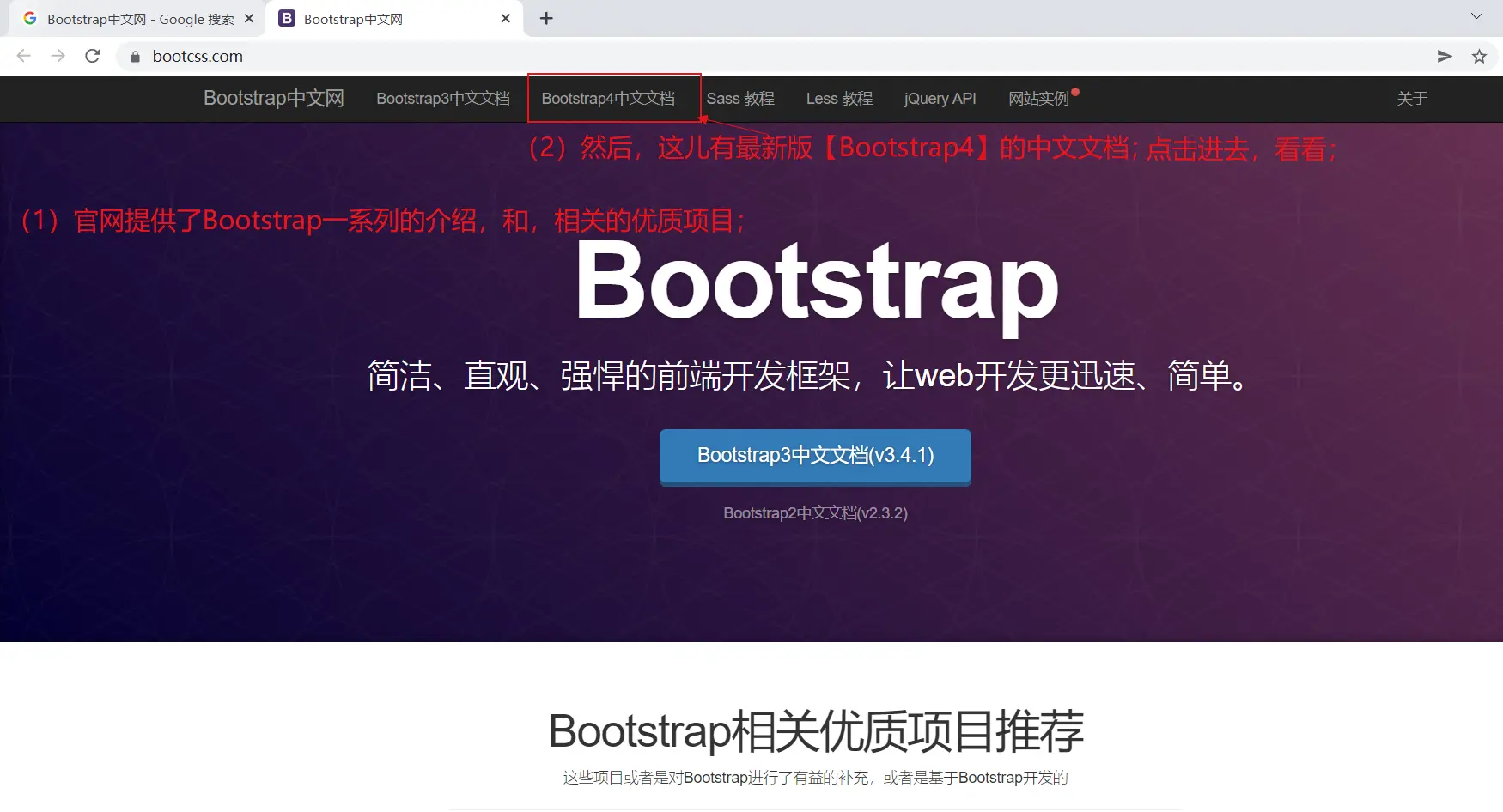Open the Less 教程 nav item
Viewport: 1503px width, 812px height.
pyautogui.click(x=839, y=99)
